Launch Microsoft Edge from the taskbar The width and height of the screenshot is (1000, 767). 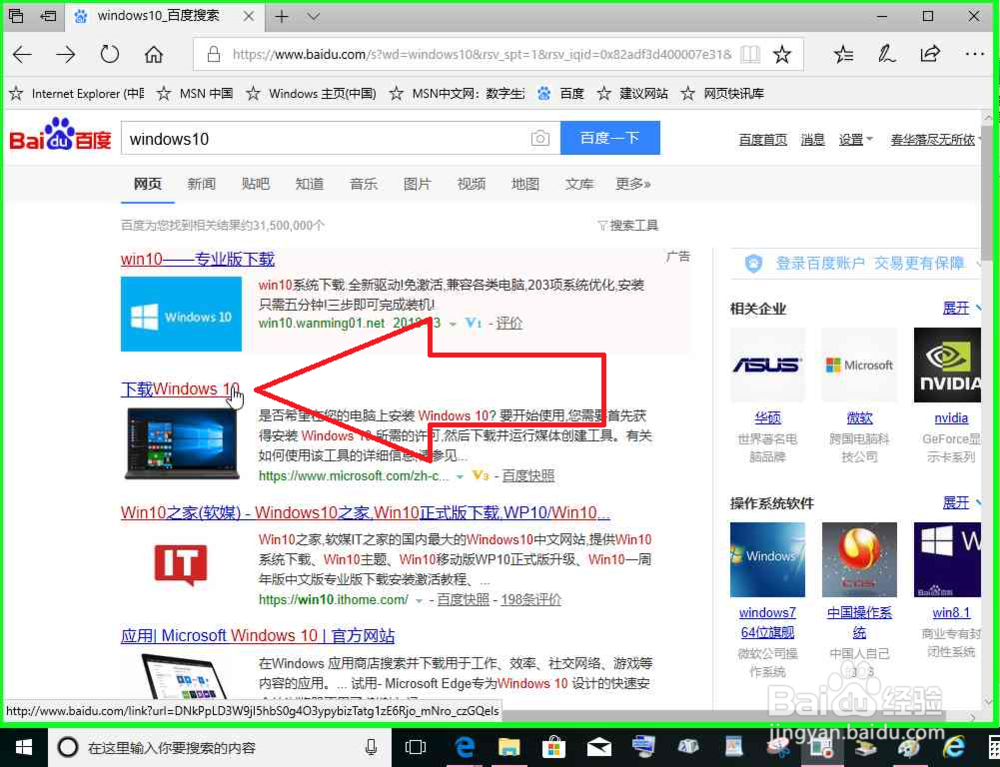[x=464, y=747]
